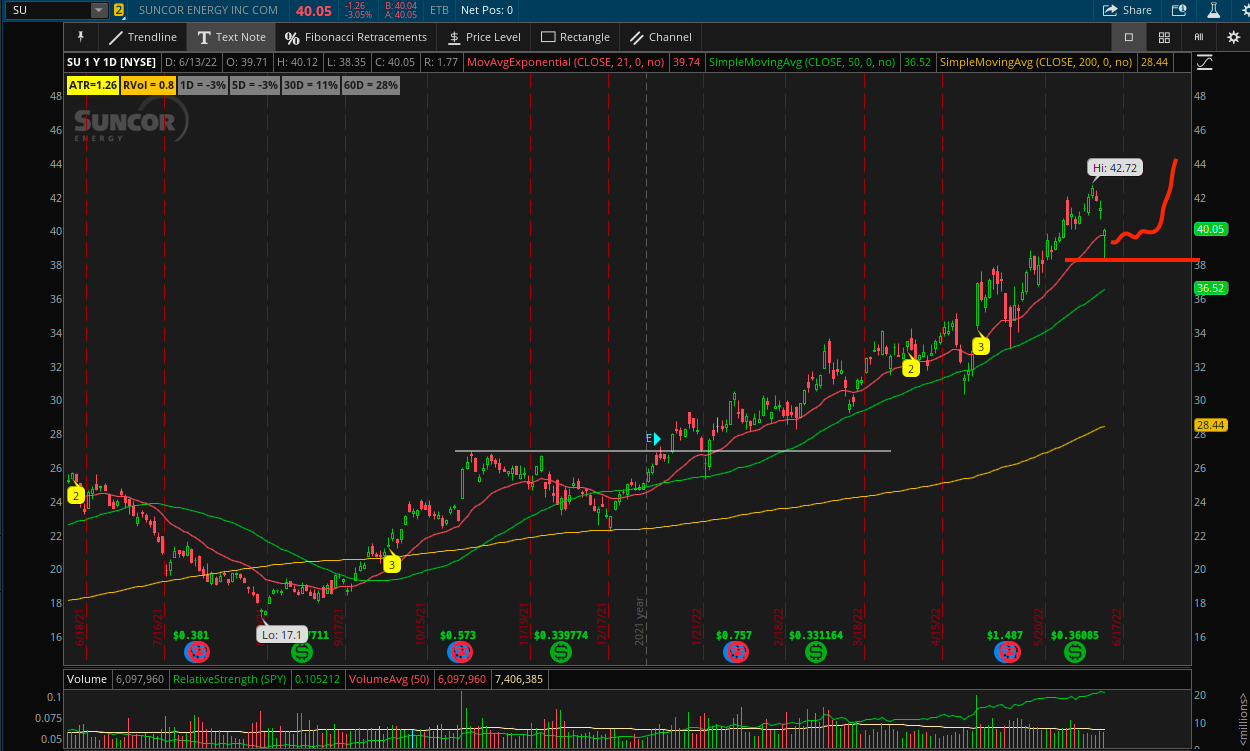Click the price axis scale curve icon
This screenshot has width=1250, height=751.
1205,62
